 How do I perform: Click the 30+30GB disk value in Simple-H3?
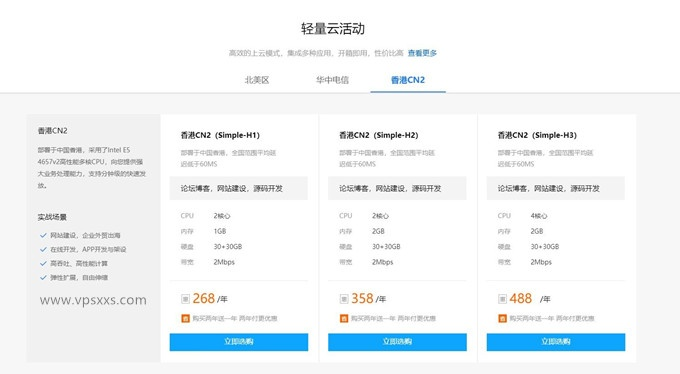pos(545,246)
